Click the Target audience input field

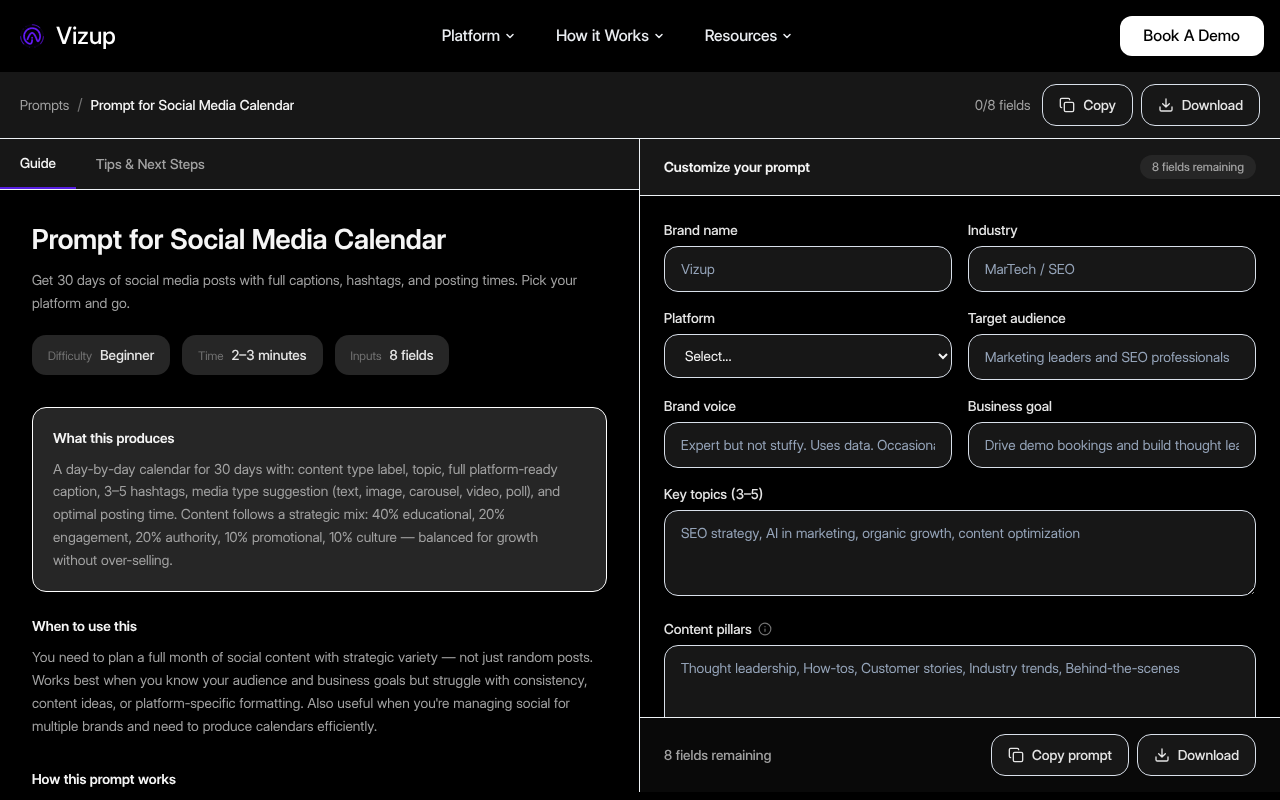pyautogui.click(x=1112, y=357)
